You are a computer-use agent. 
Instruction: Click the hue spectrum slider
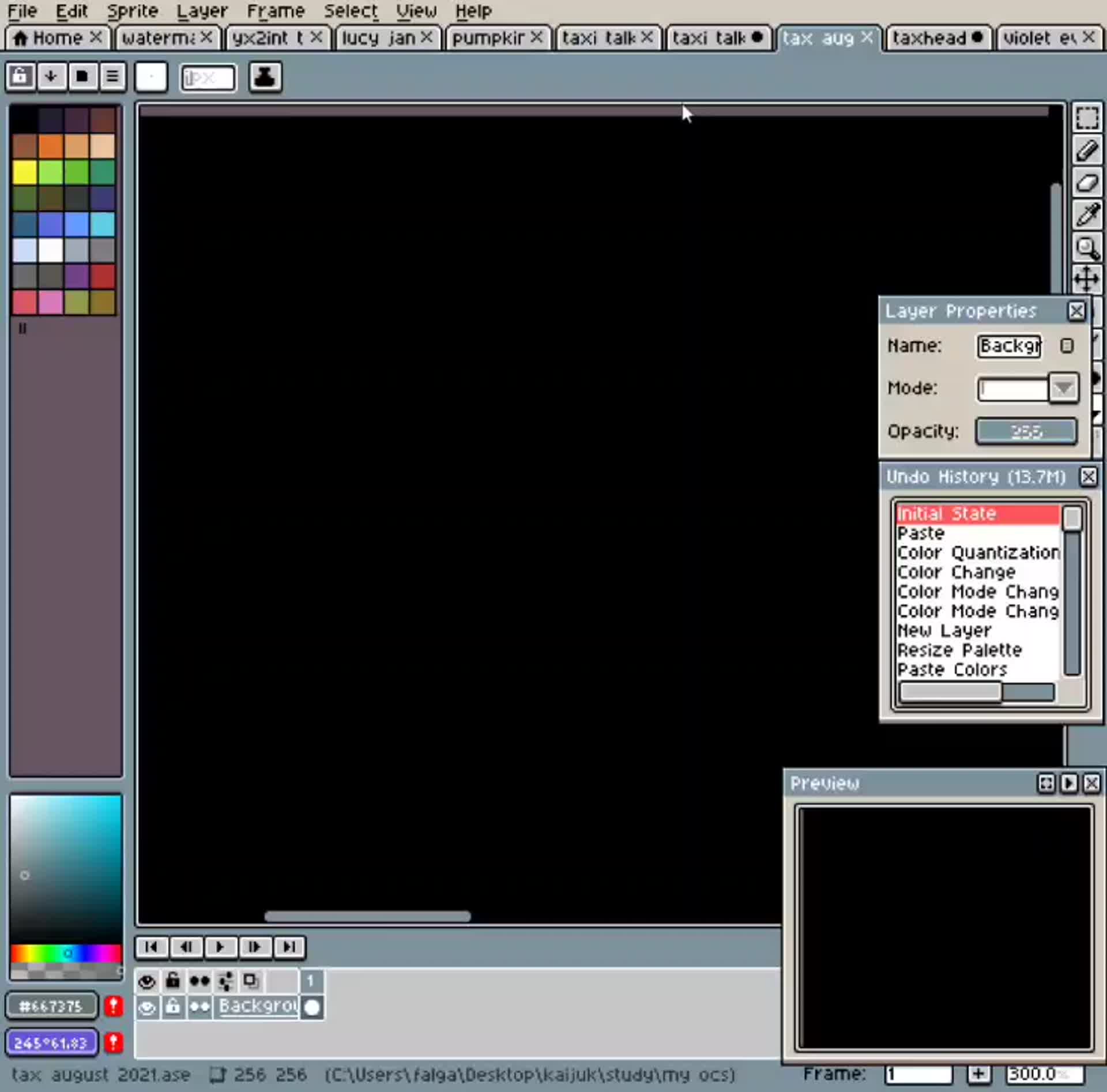coord(66,953)
